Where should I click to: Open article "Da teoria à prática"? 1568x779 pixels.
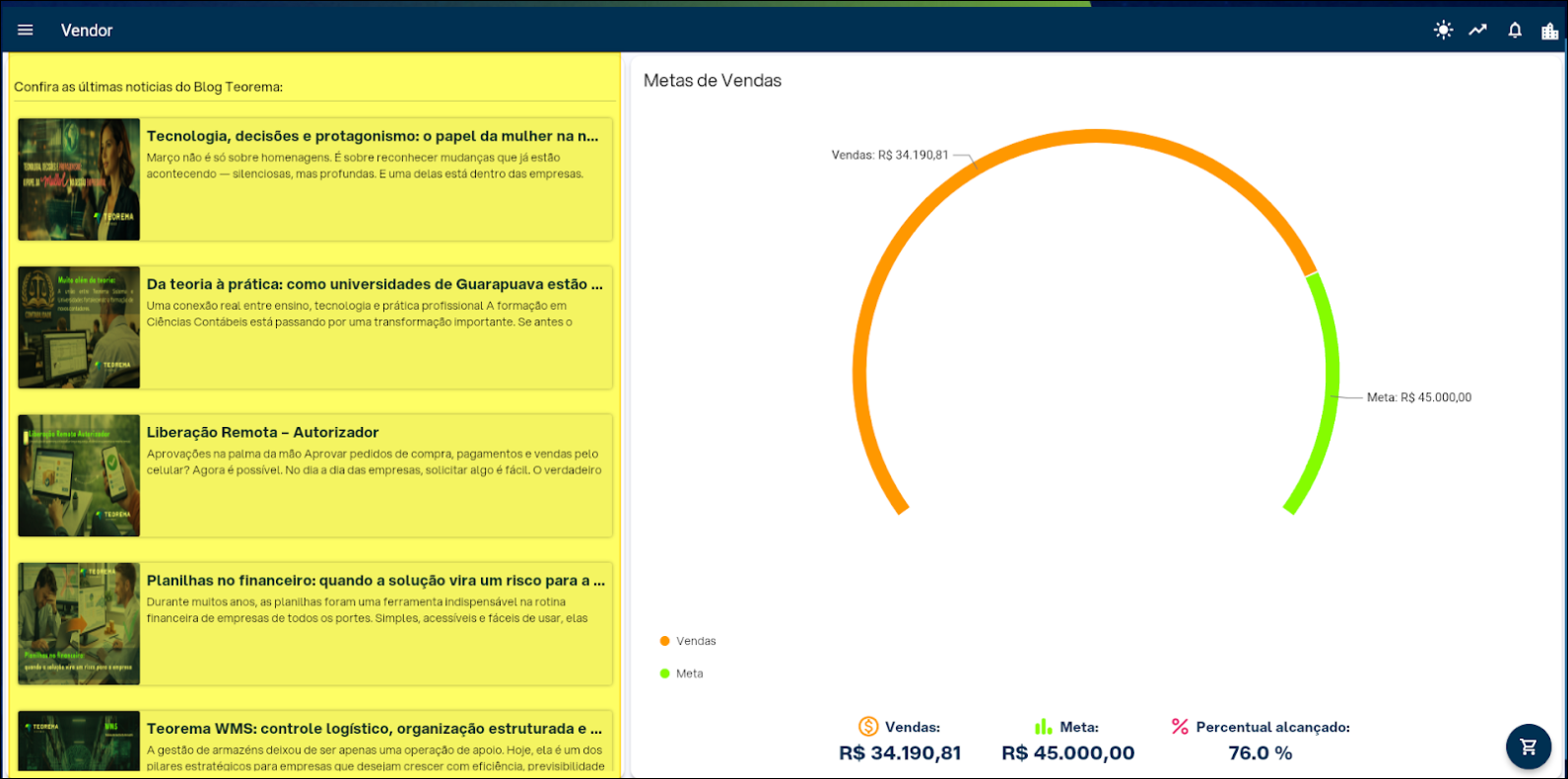(x=375, y=284)
